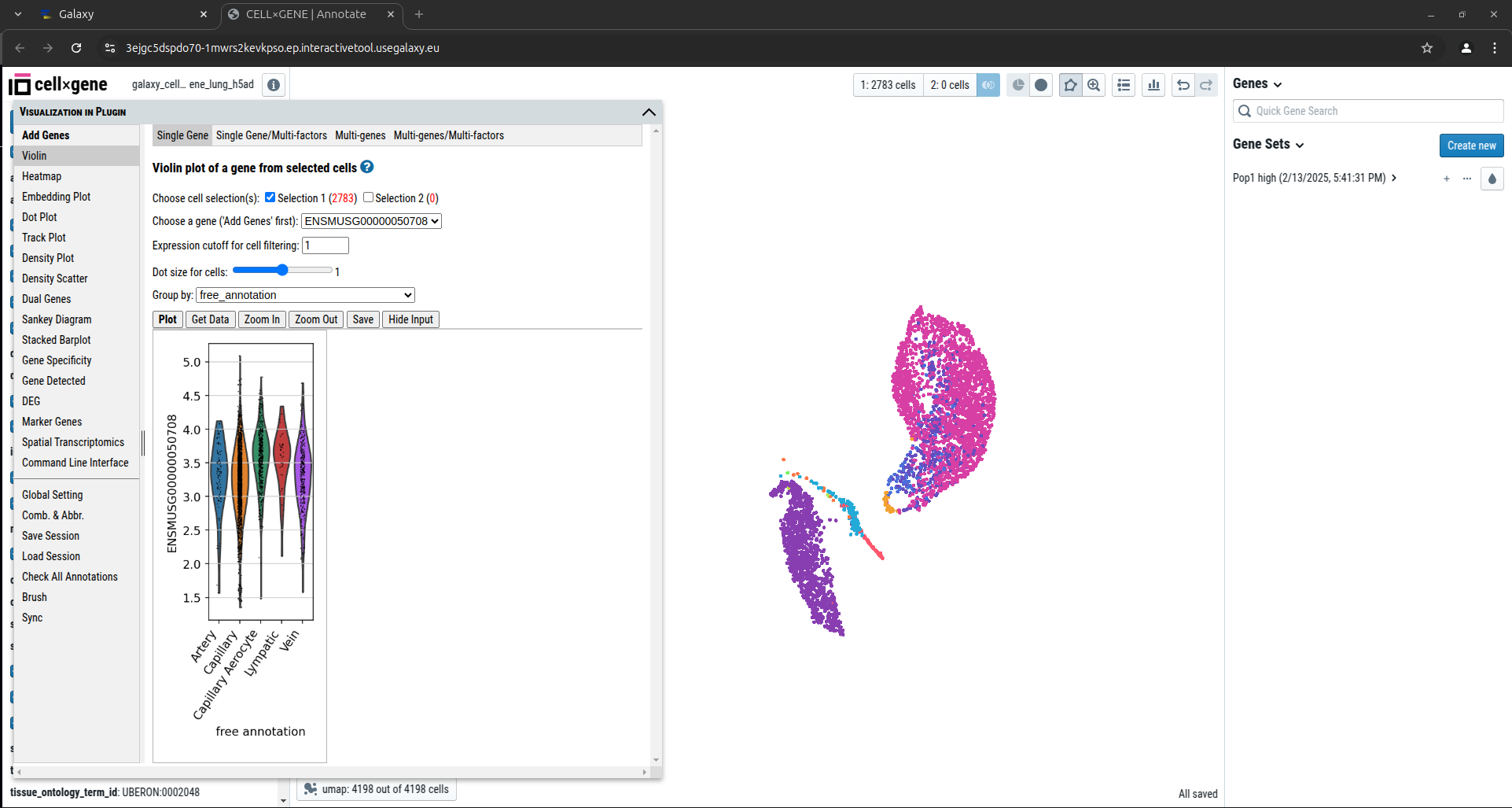The image size is (1512, 808).
Task: Open Marker Genes in the sidebar
Action: 52,422
